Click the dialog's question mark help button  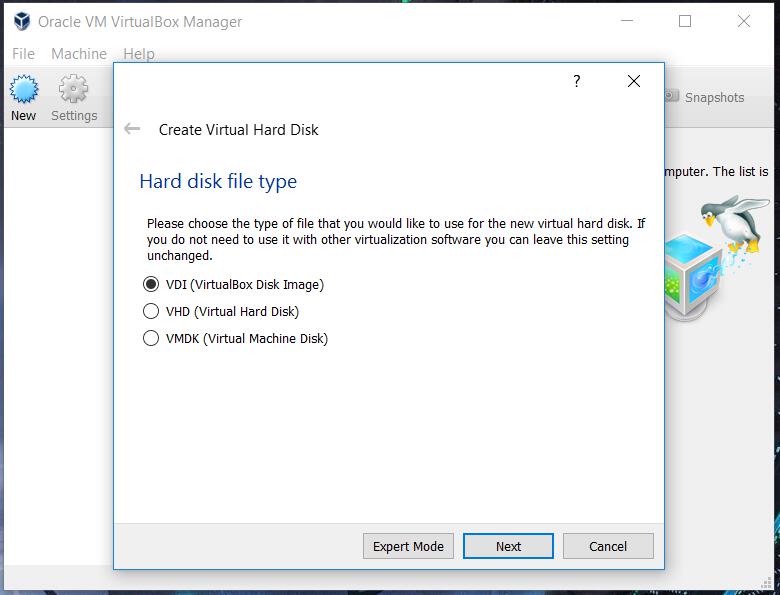[x=576, y=81]
